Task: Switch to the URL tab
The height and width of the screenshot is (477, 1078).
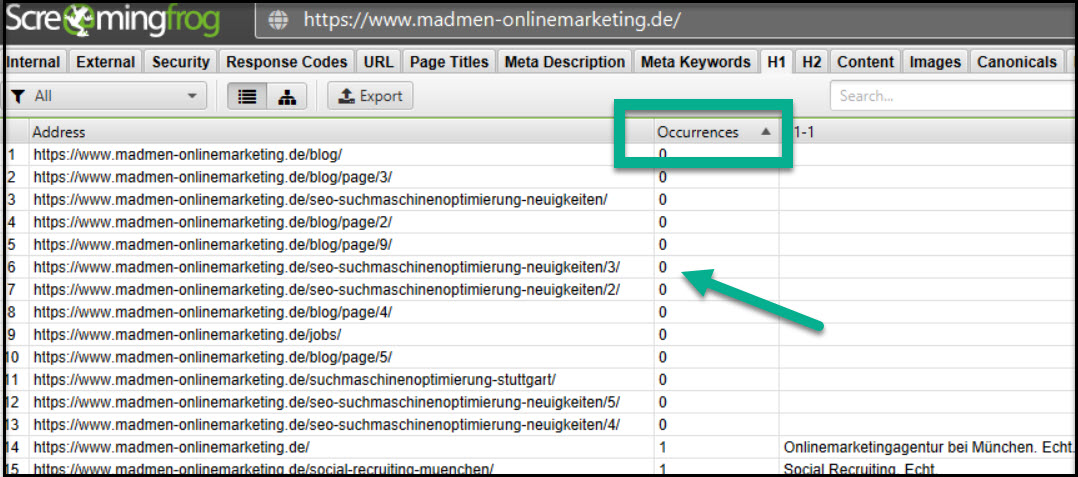Action: click(378, 62)
